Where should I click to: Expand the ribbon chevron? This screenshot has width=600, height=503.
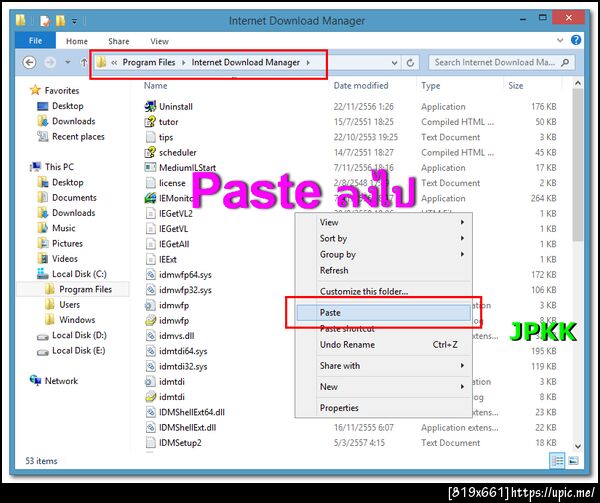(x=560, y=40)
